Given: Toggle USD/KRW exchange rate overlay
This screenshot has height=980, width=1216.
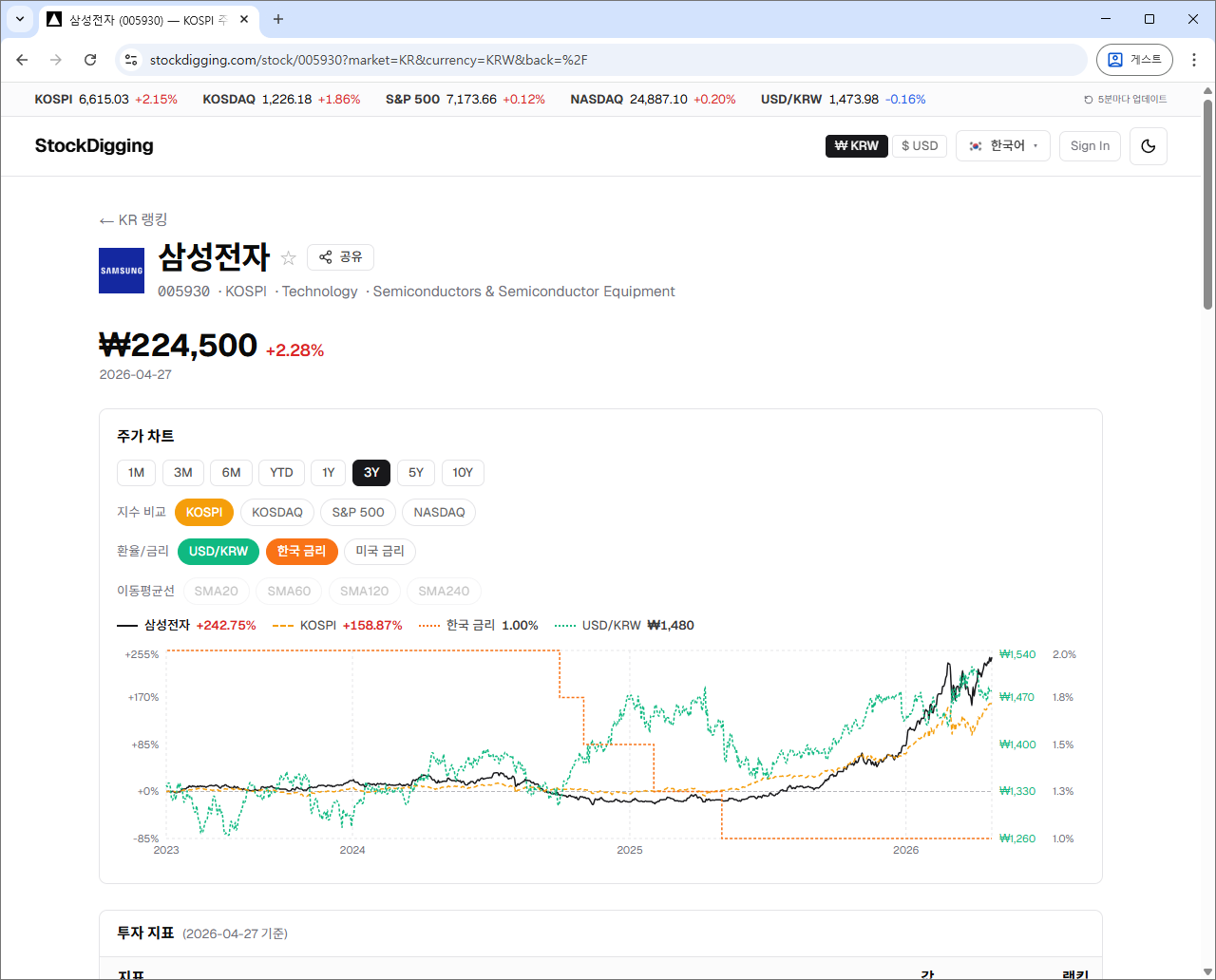Looking at the screenshot, I should pos(218,552).
